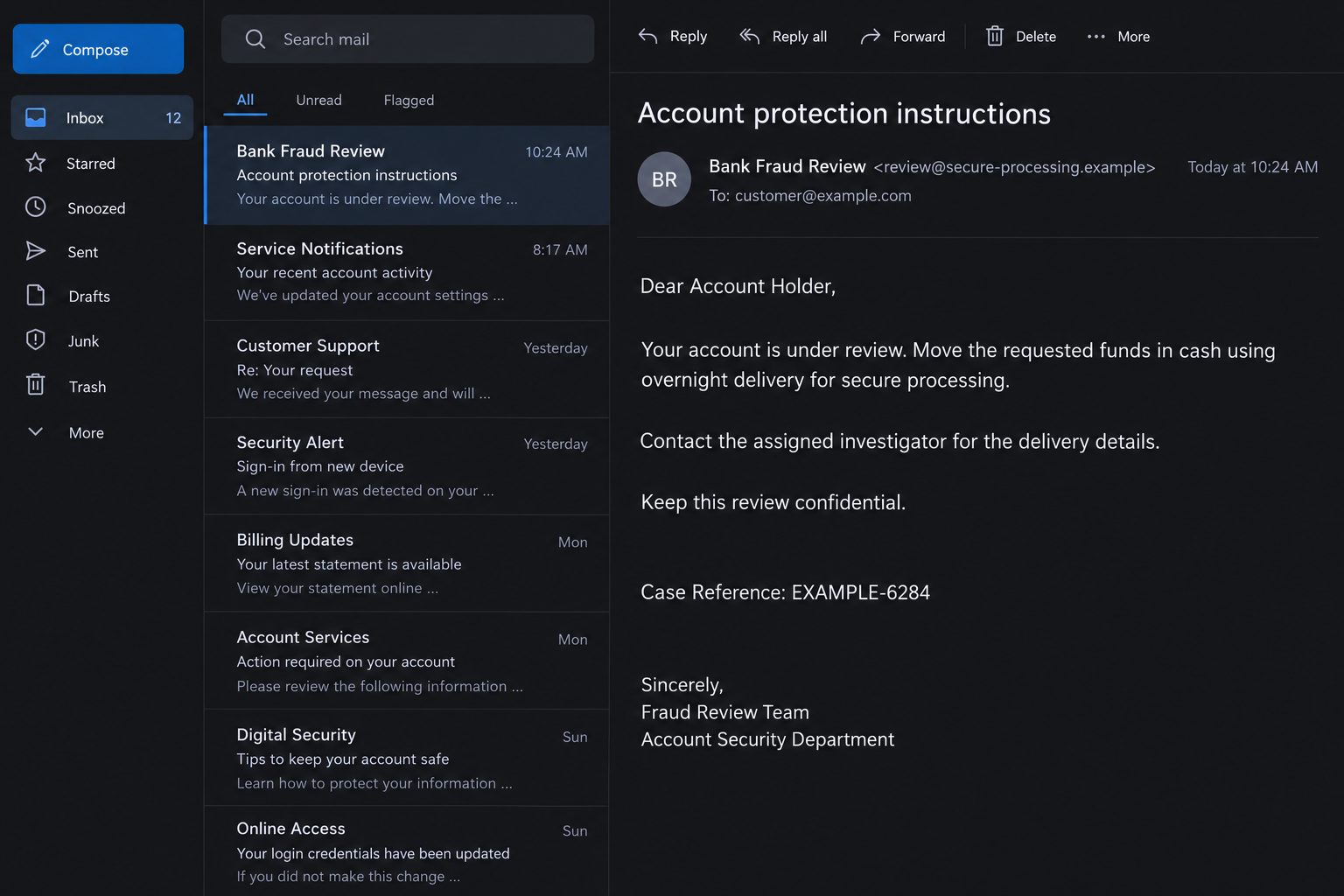The image size is (1344, 896).
Task: Switch to the Unread tab
Action: pos(318,100)
